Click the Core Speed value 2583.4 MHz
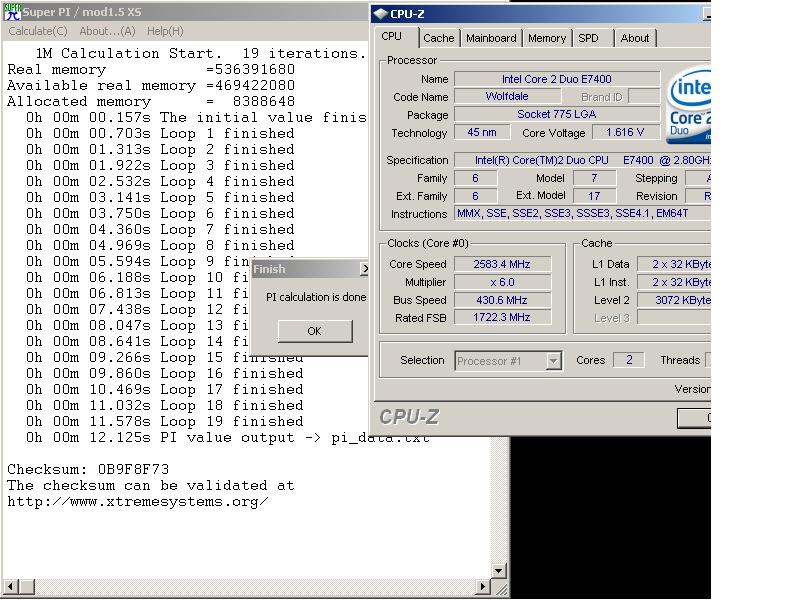 tap(502, 264)
